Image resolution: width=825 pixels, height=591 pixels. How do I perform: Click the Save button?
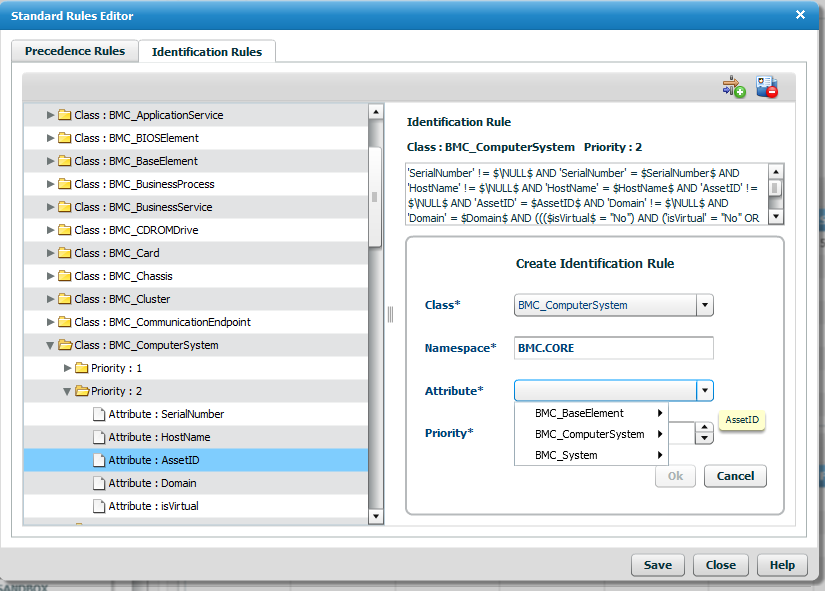pyautogui.click(x=658, y=565)
